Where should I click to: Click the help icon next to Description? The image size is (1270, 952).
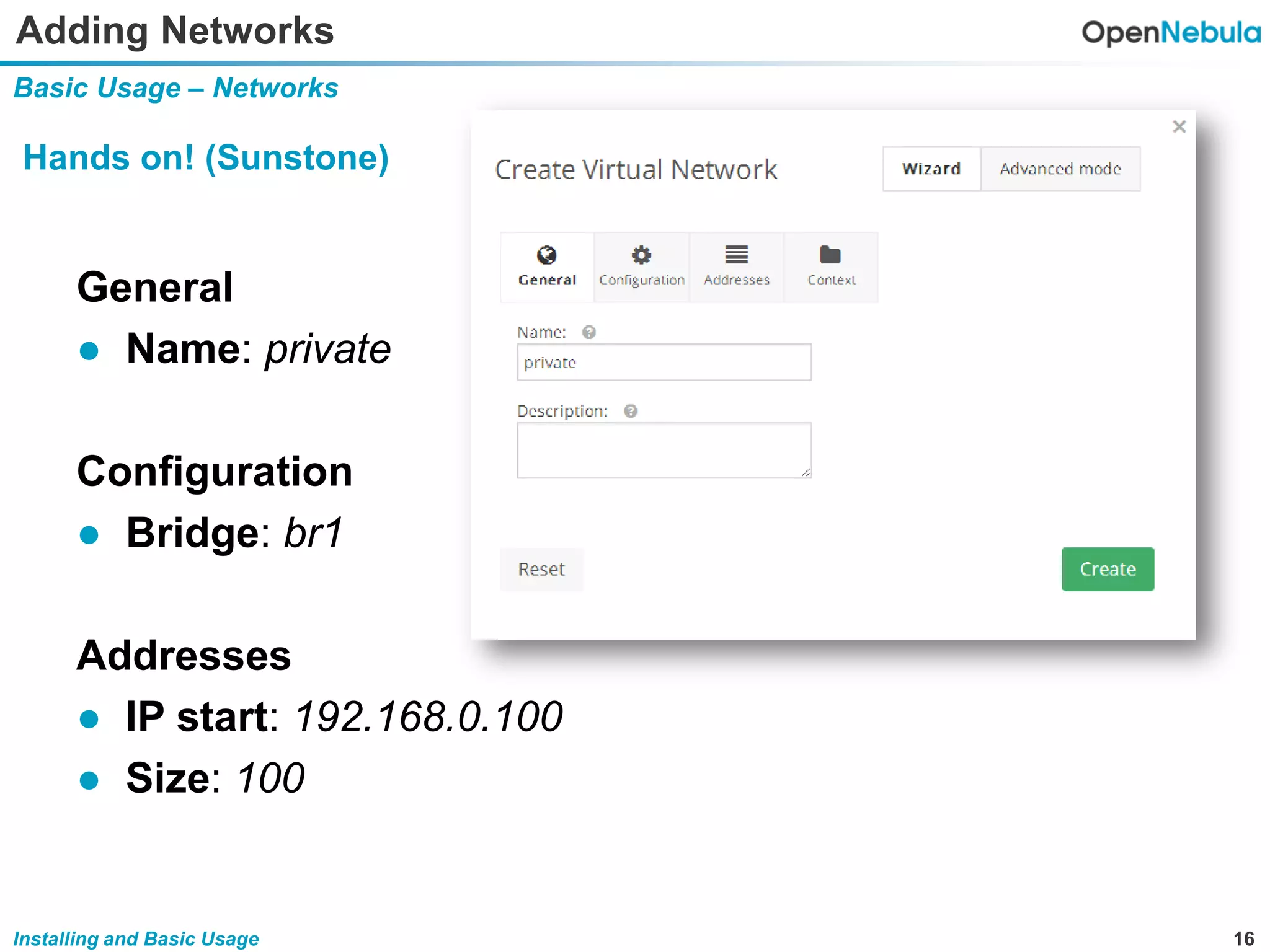(631, 411)
